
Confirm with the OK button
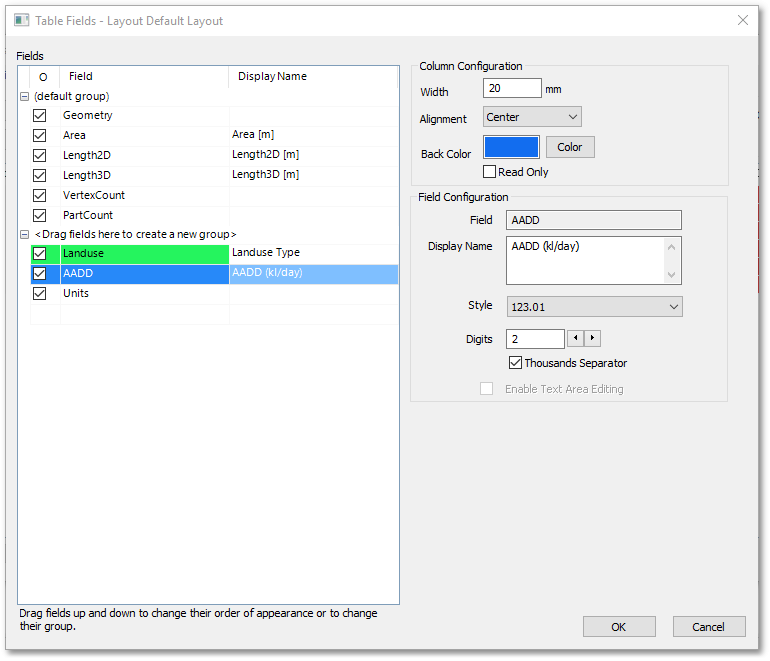click(619, 627)
